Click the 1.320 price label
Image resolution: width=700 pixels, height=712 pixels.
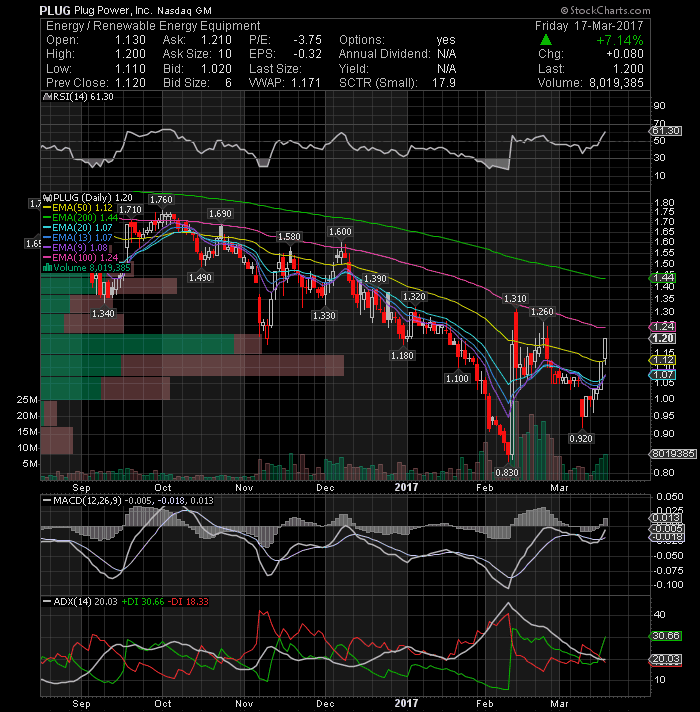(414, 297)
